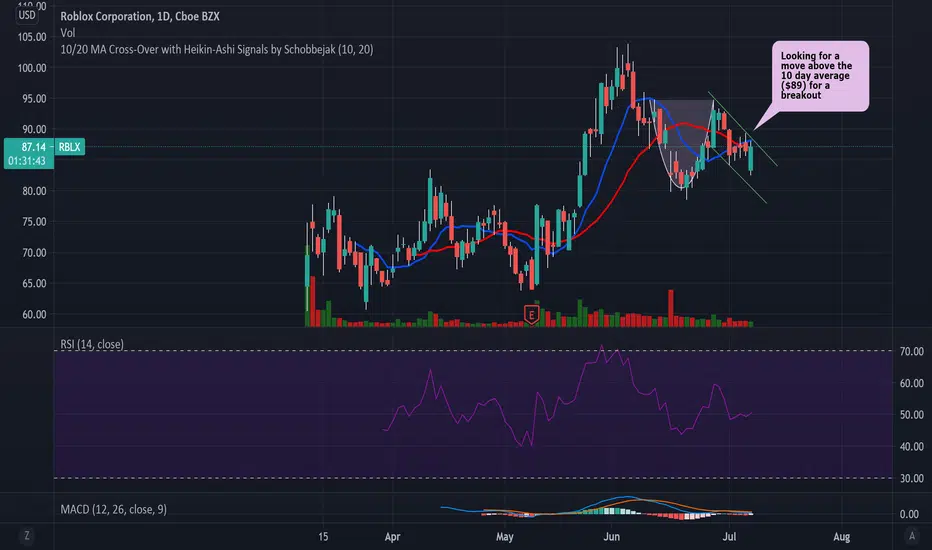Select the Vol indicator label

click(68, 33)
